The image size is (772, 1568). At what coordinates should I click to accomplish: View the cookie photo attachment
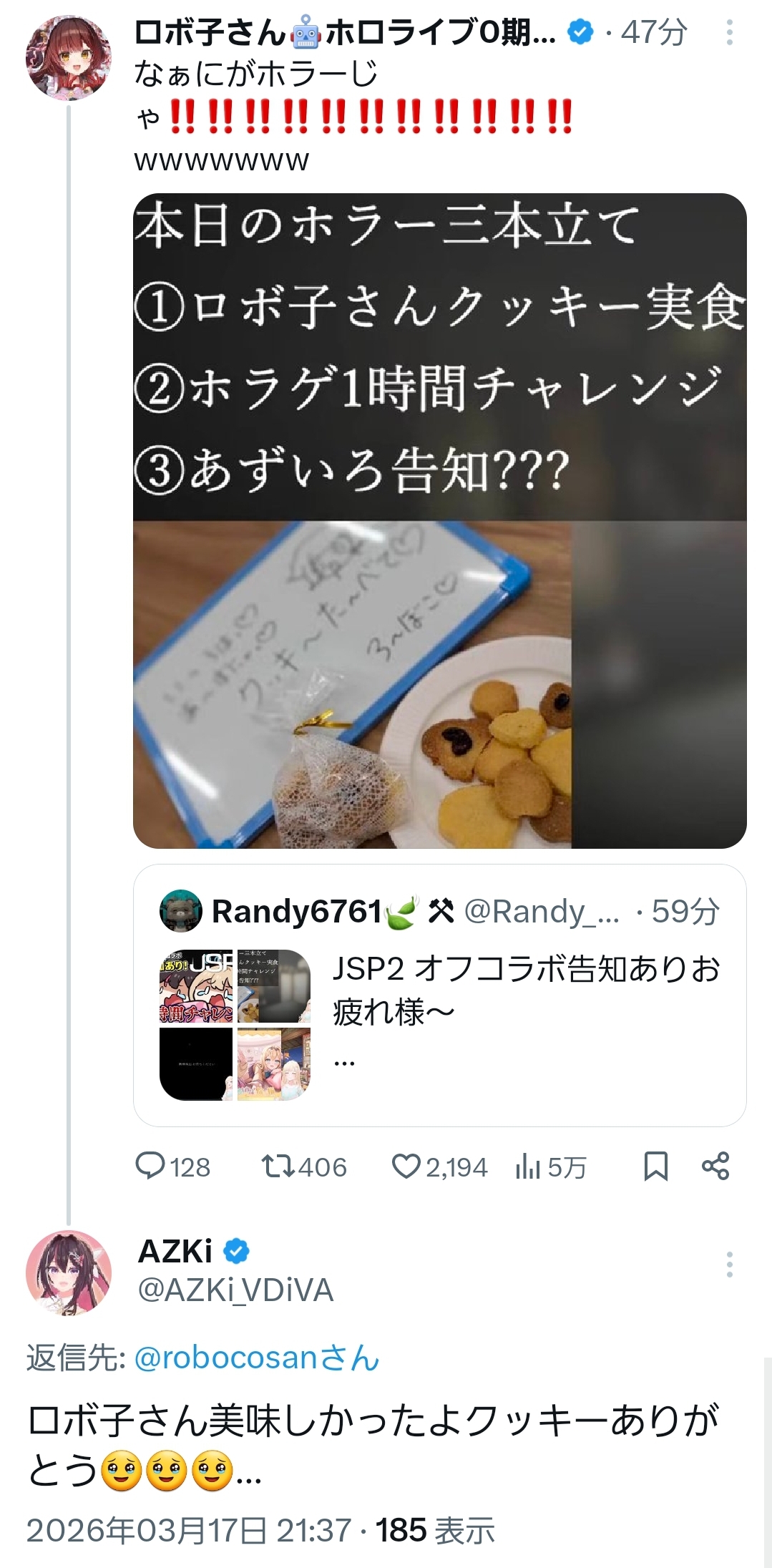pyautogui.click(x=439, y=520)
